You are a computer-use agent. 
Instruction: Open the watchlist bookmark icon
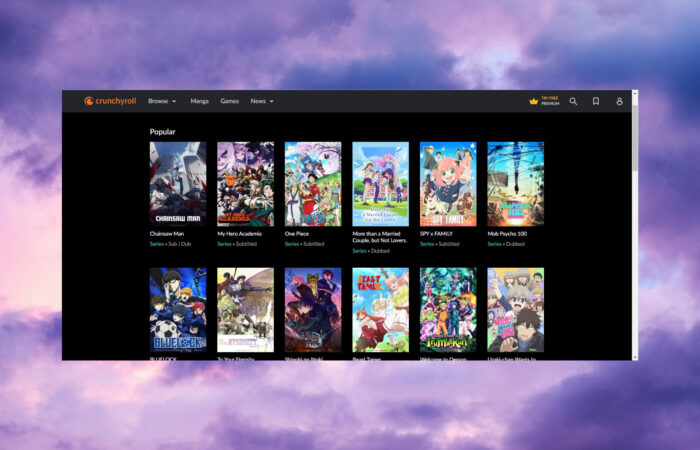[596, 101]
